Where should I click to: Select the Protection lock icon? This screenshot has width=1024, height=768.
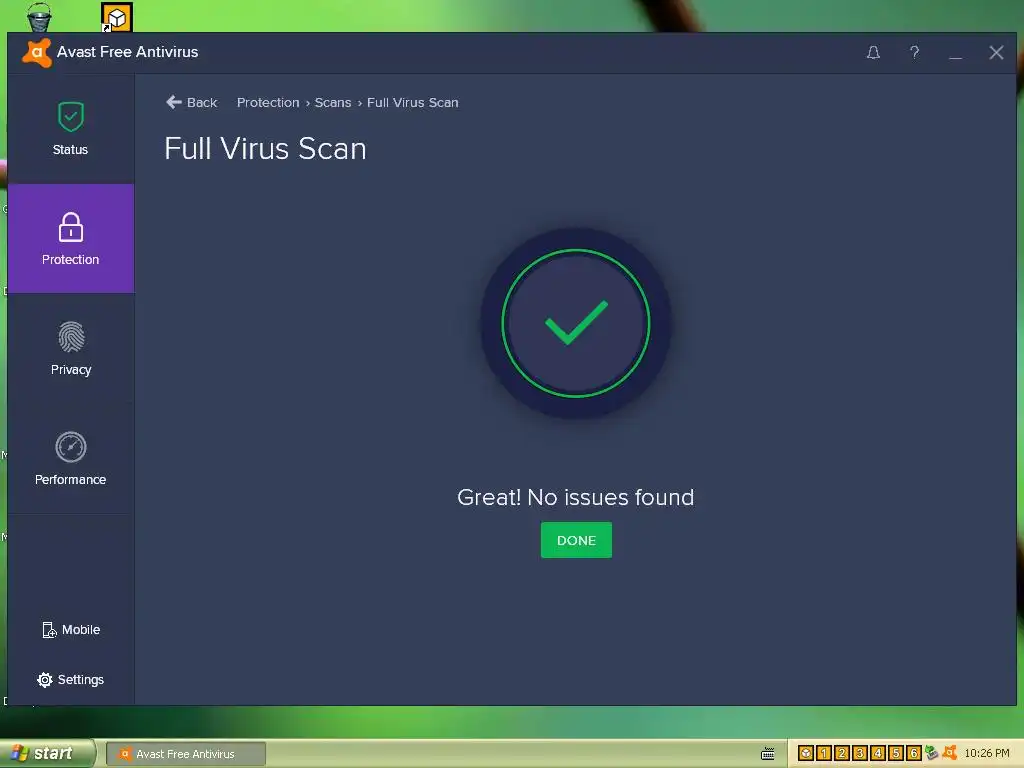(x=71, y=227)
